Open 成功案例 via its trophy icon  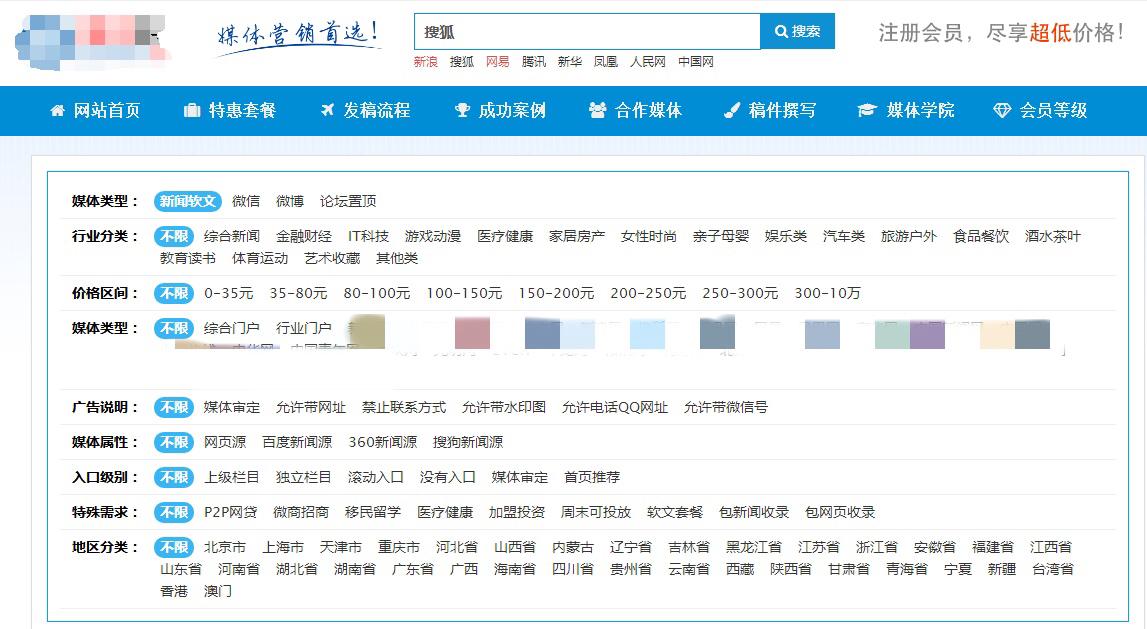[461, 111]
